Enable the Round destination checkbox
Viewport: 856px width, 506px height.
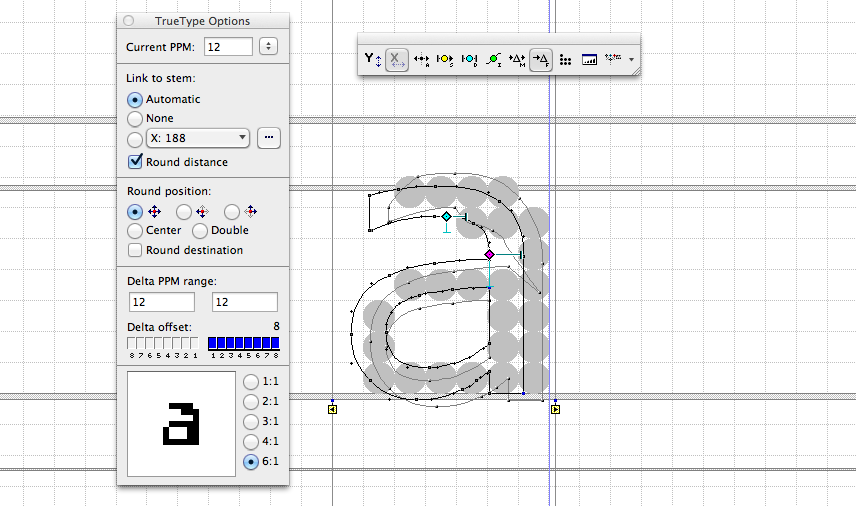pyautogui.click(x=135, y=250)
